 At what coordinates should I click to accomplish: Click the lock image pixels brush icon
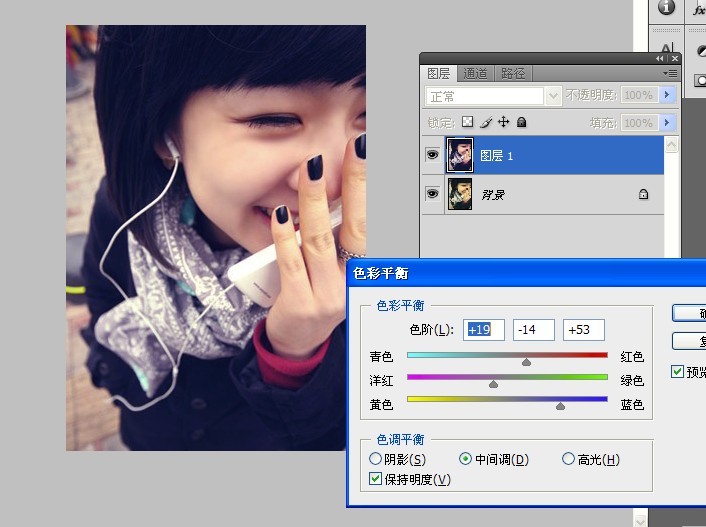tap(485, 122)
